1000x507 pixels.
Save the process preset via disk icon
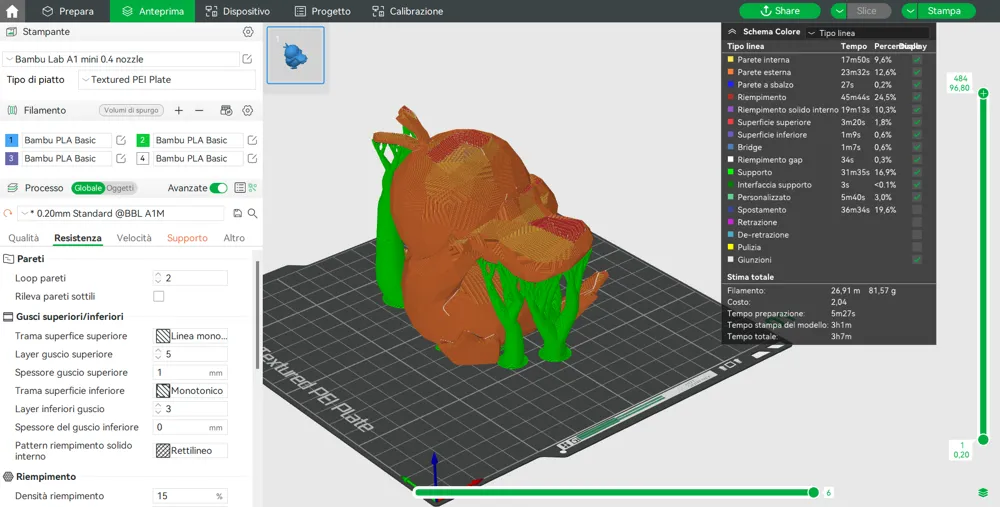(x=238, y=214)
